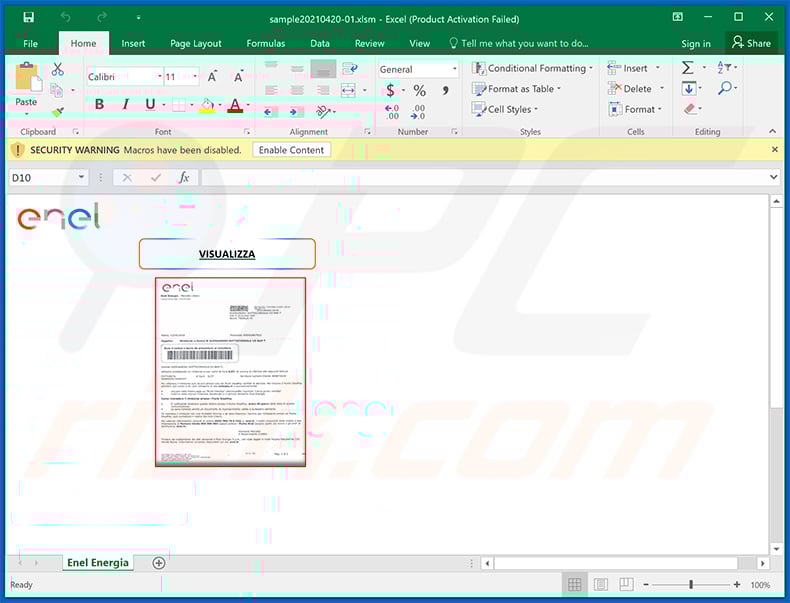
Task: Open Cell Styles gallery
Action: click(505, 109)
